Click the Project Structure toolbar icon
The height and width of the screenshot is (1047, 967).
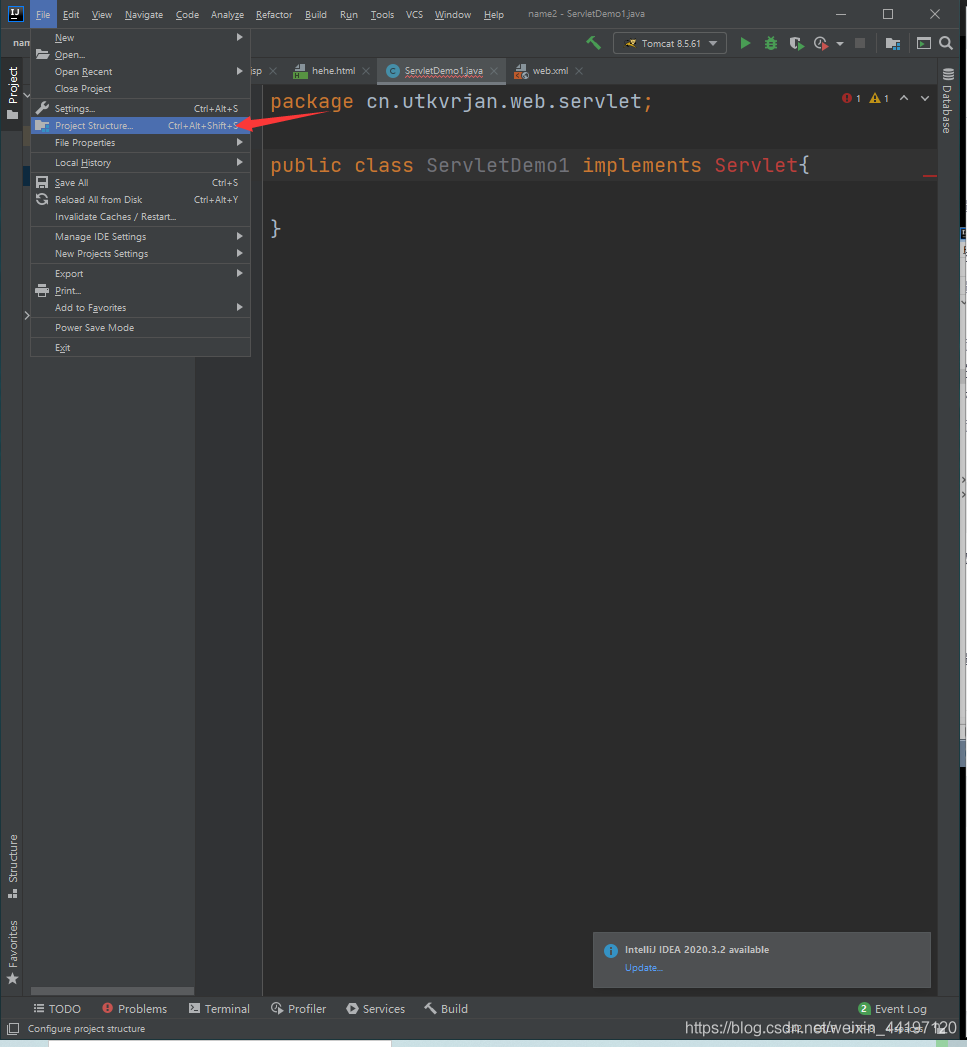pos(893,43)
